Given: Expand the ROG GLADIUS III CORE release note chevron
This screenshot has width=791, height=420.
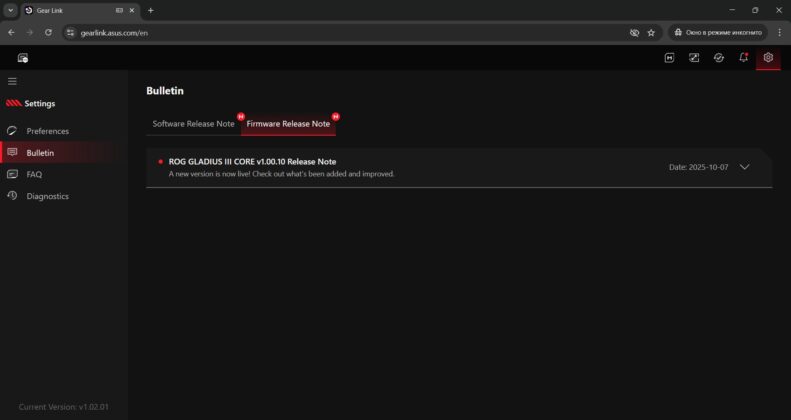Looking at the screenshot, I should pos(745,167).
